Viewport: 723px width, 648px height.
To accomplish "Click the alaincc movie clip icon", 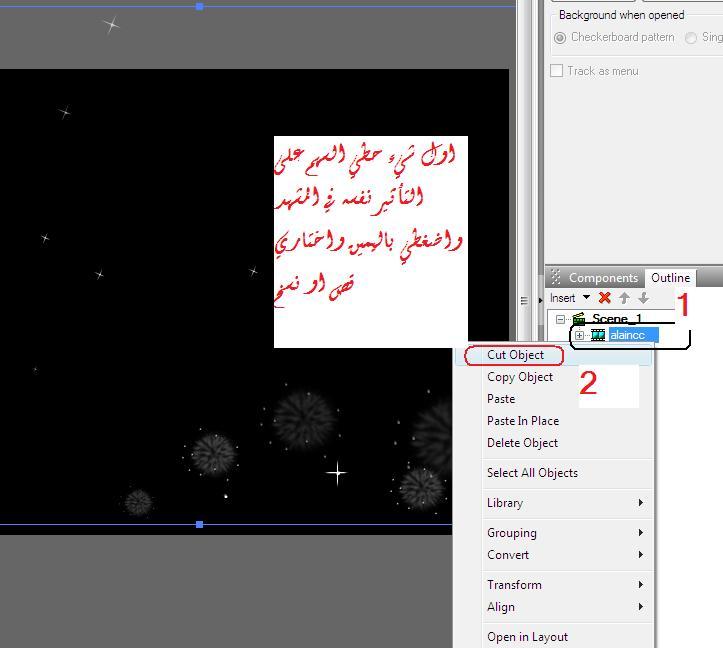I will coord(598,335).
